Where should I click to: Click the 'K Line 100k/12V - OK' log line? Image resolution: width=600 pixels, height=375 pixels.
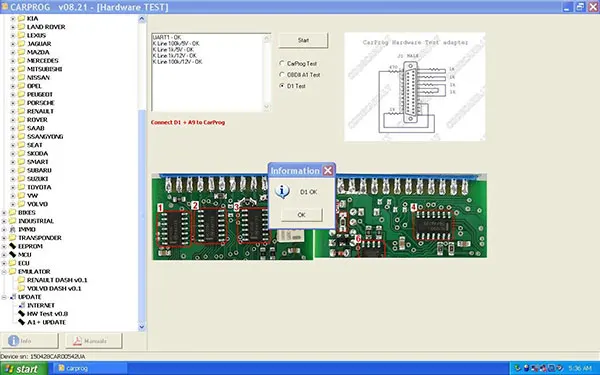(177, 62)
